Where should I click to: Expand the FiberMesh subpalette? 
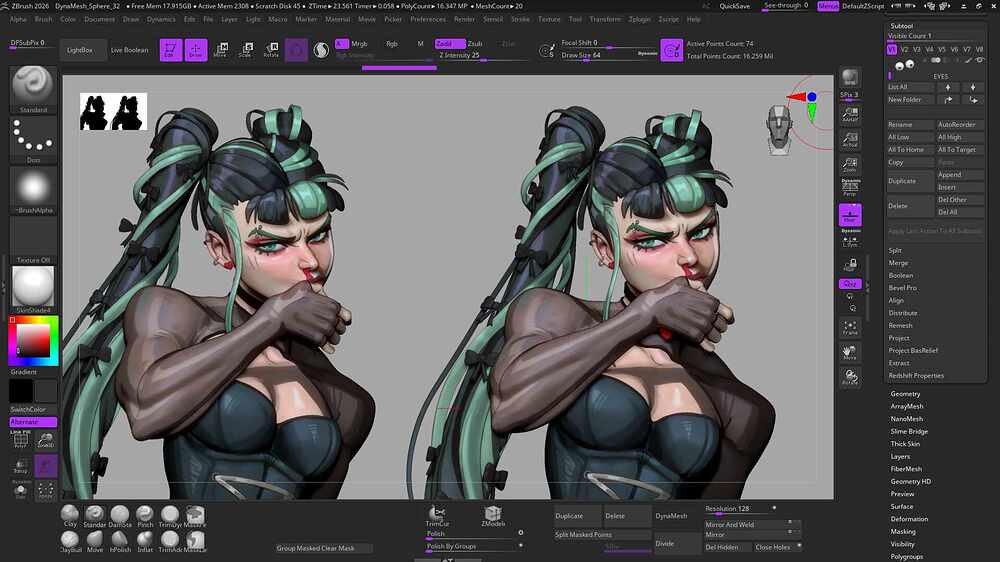[906, 469]
